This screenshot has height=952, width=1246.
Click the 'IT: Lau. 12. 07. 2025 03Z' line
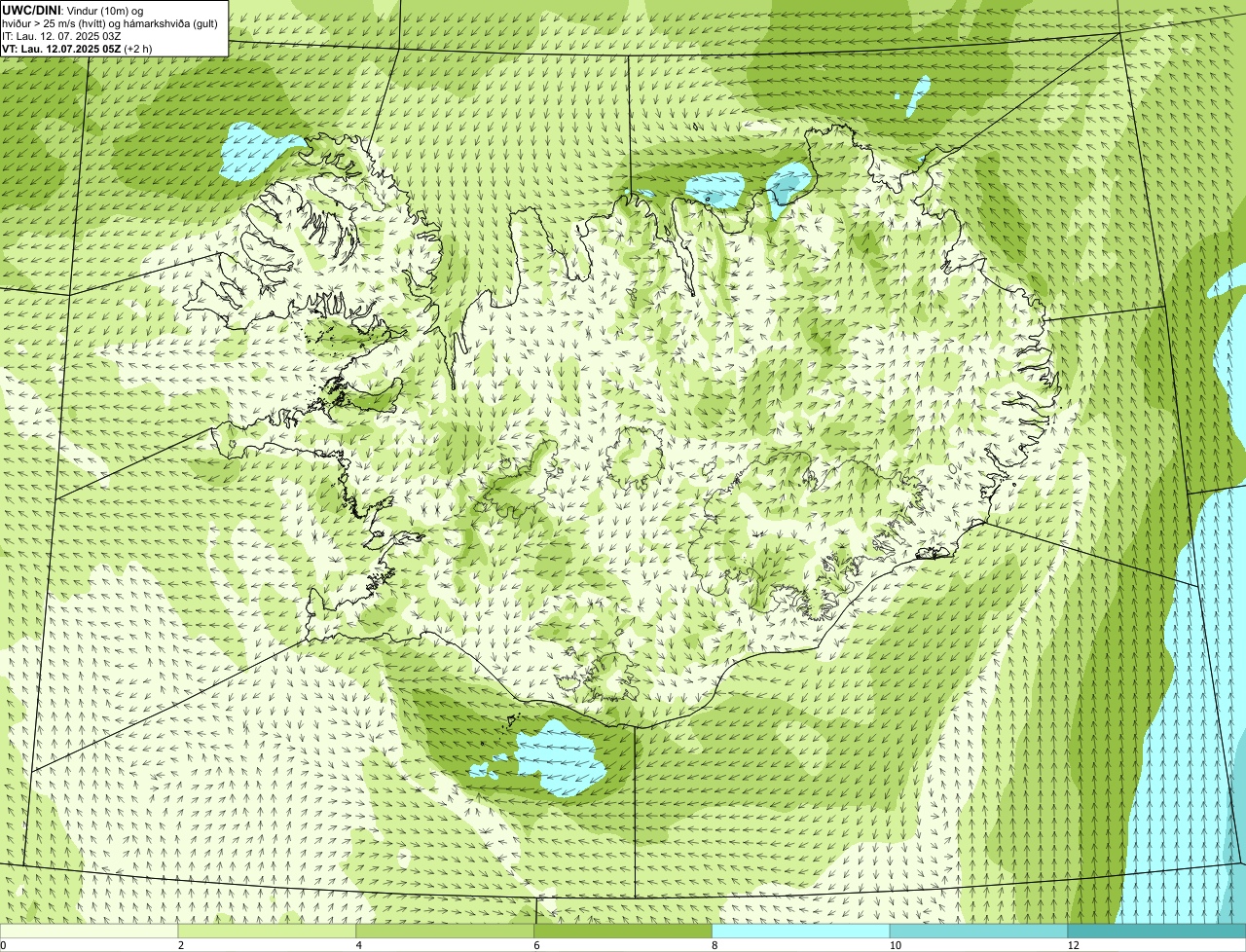[61, 35]
